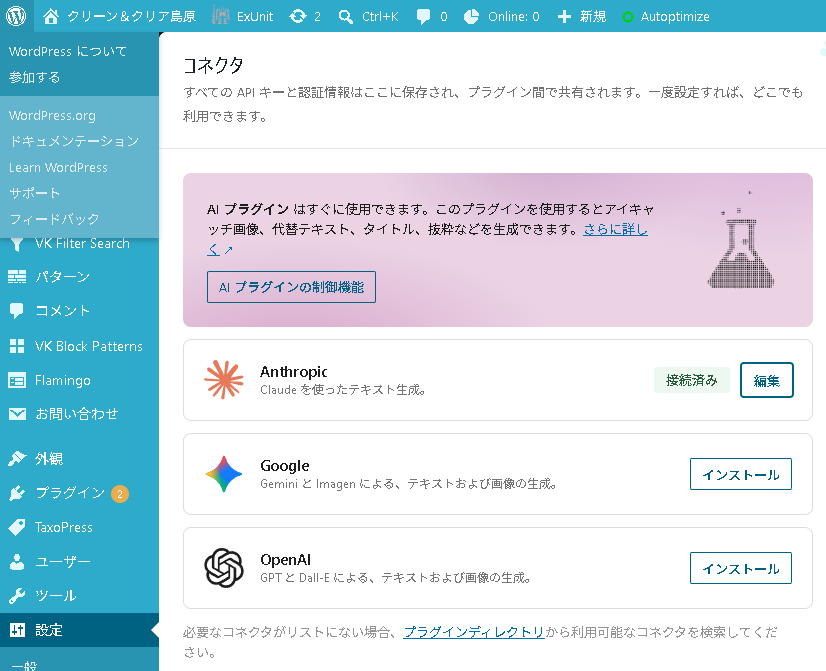The image size is (826, 671).
Task: Click the パターン sidebar icon
Action: (x=17, y=277)
